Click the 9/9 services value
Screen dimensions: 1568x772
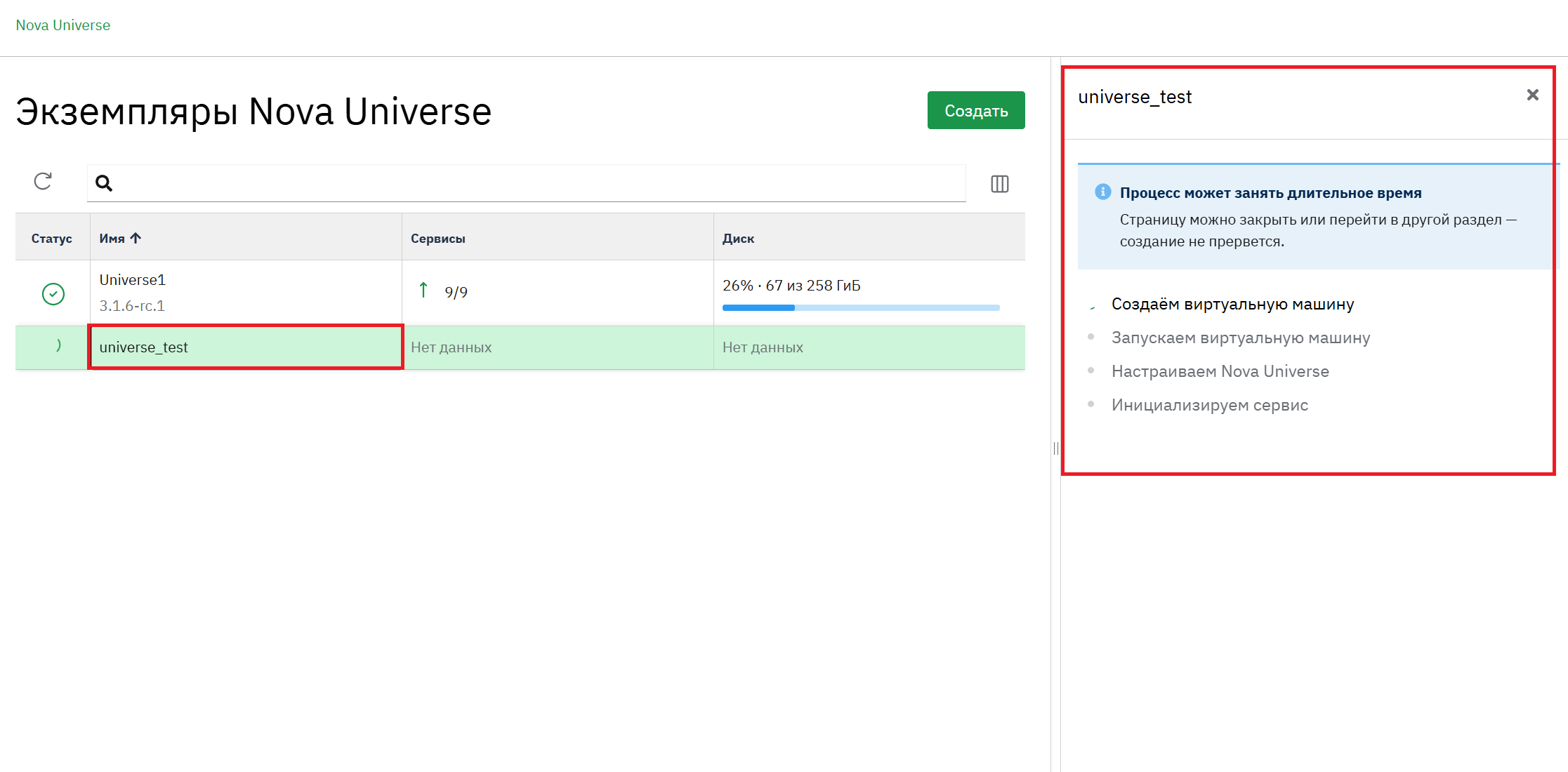(x=456, y=293)
